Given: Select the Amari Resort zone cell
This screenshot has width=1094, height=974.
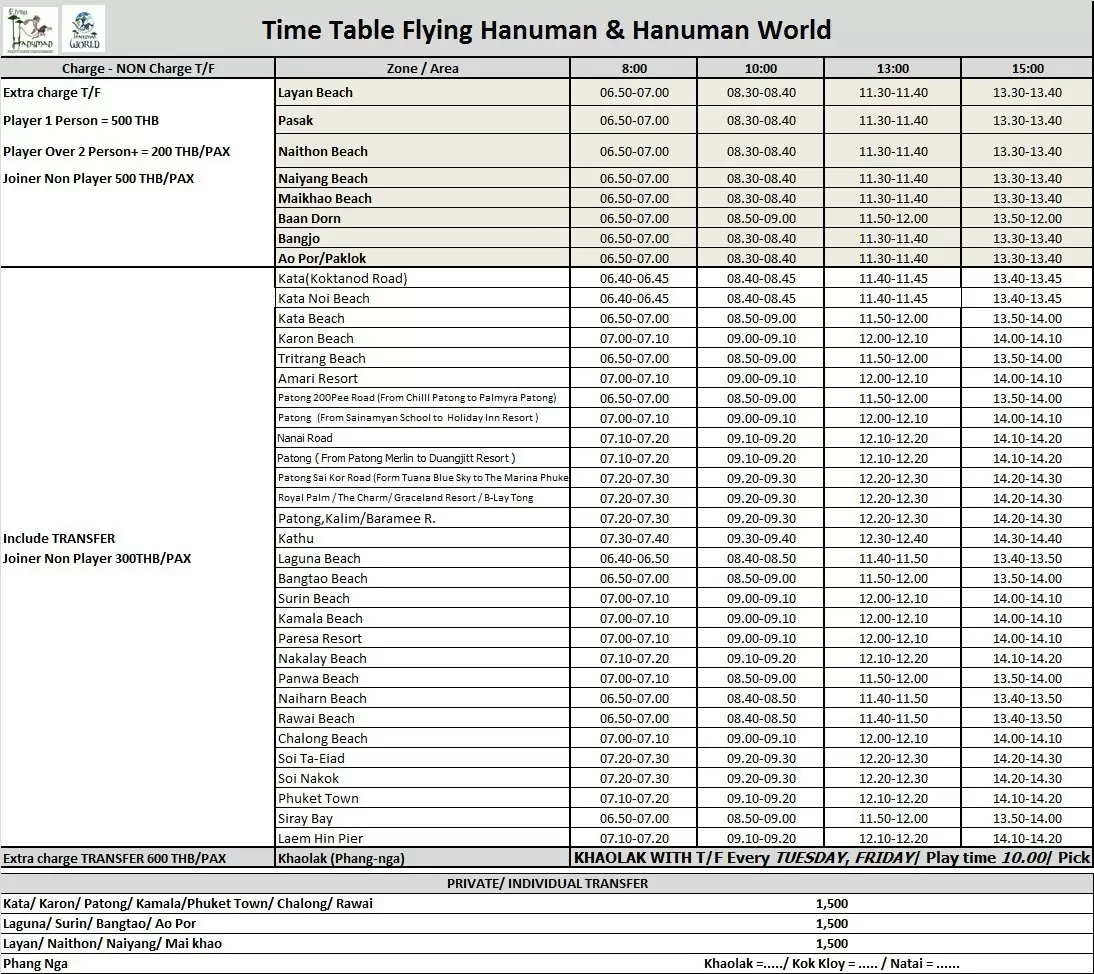Looking at the screenshot, I should [318, 378].
